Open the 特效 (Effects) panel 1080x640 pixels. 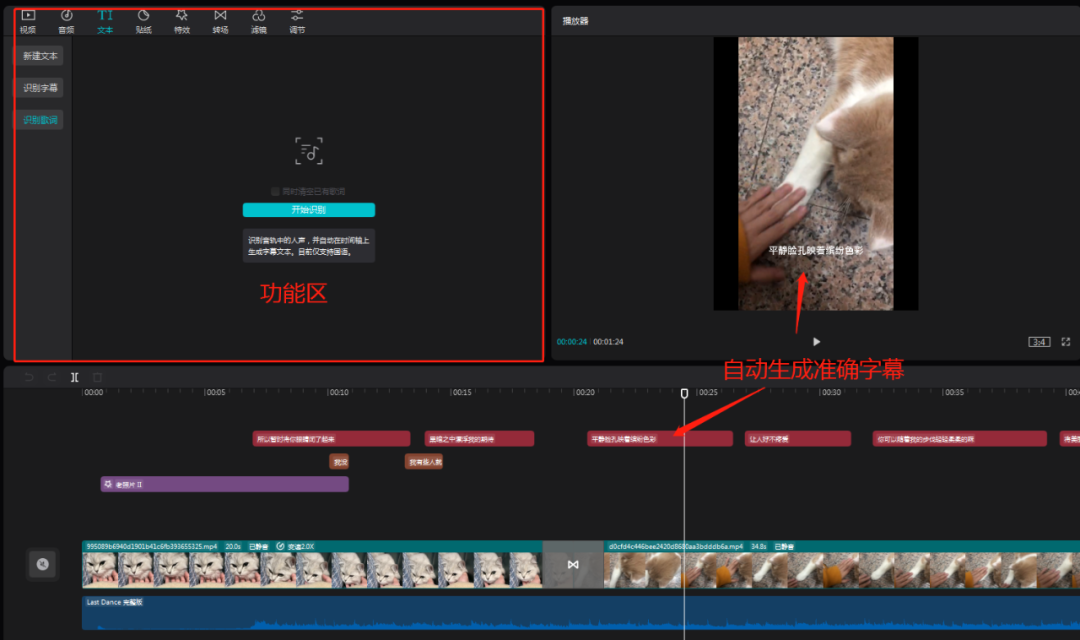pos(181,20)
